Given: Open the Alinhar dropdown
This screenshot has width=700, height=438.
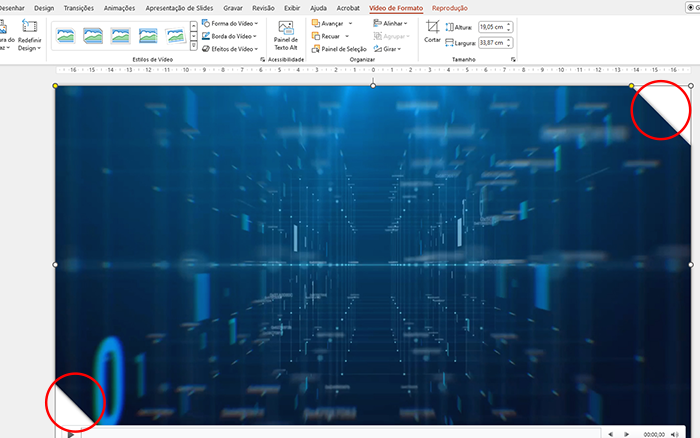Looking at the screenshot, I should [x=387, y=22].
